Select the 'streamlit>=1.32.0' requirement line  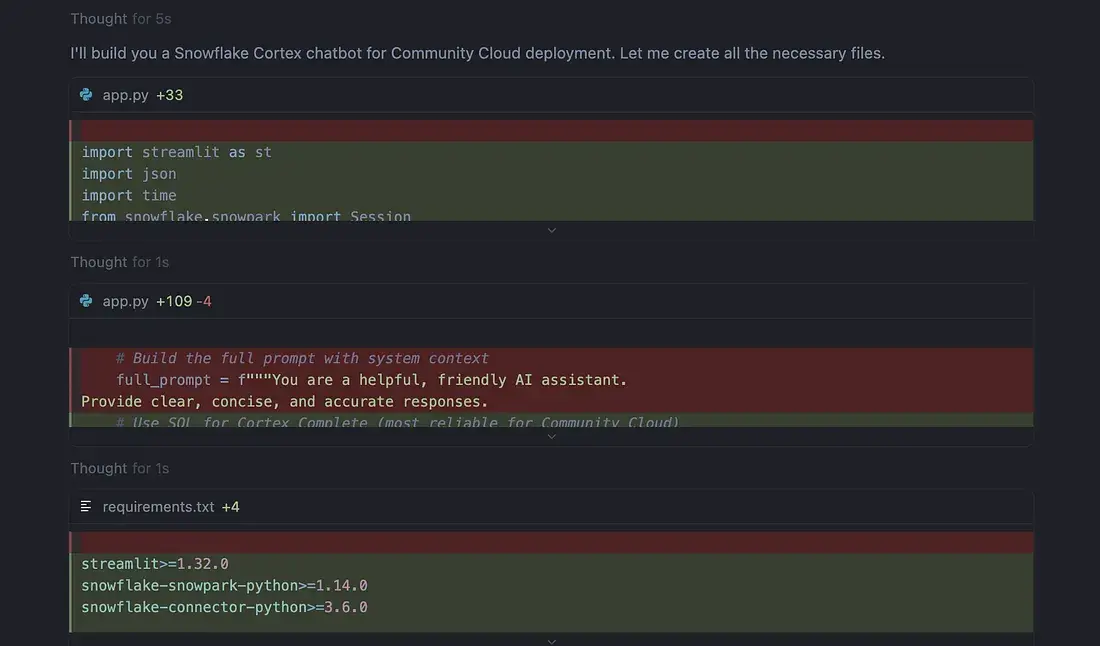[154, 564]
